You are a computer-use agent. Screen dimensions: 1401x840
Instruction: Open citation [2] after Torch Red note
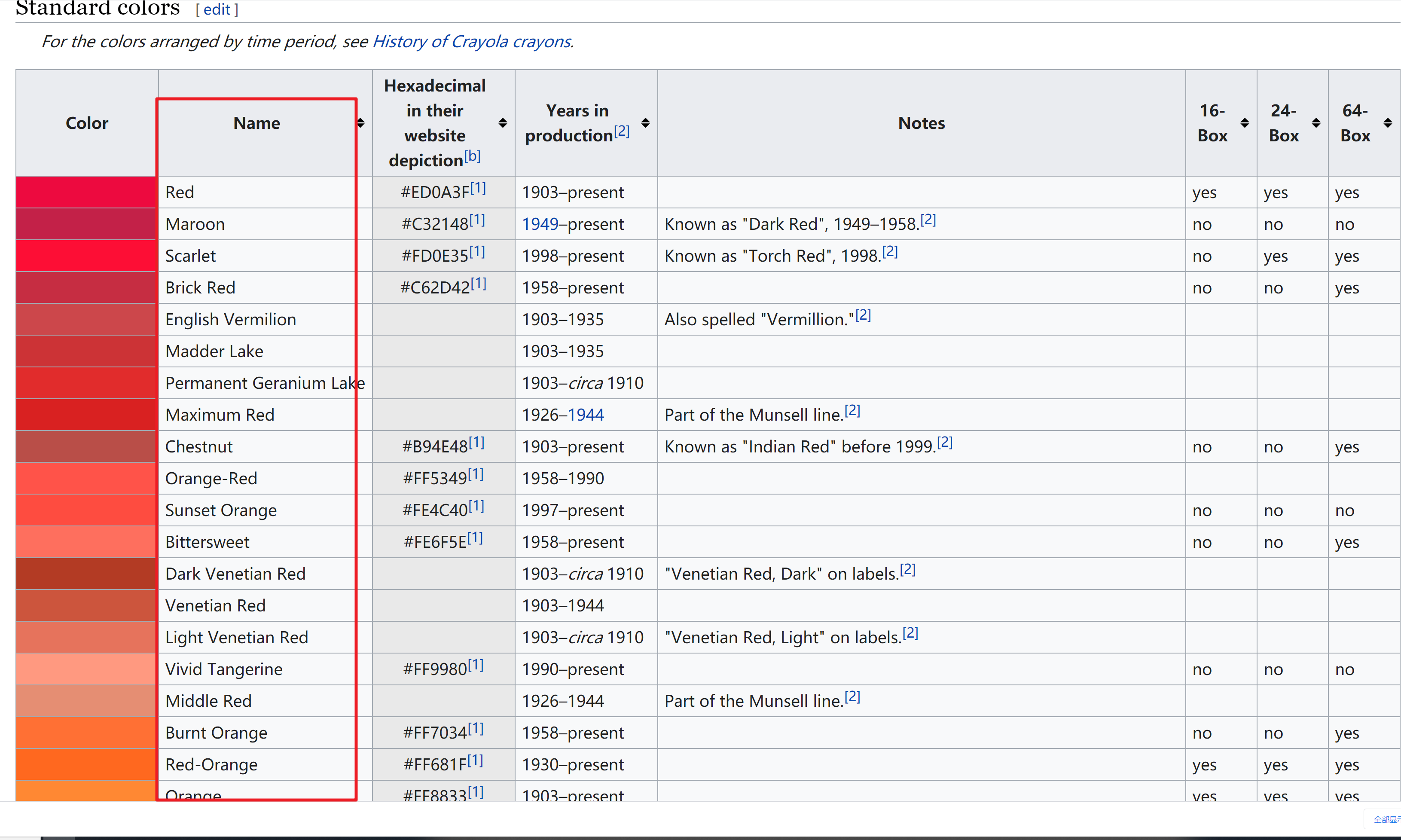click(890, 251)
